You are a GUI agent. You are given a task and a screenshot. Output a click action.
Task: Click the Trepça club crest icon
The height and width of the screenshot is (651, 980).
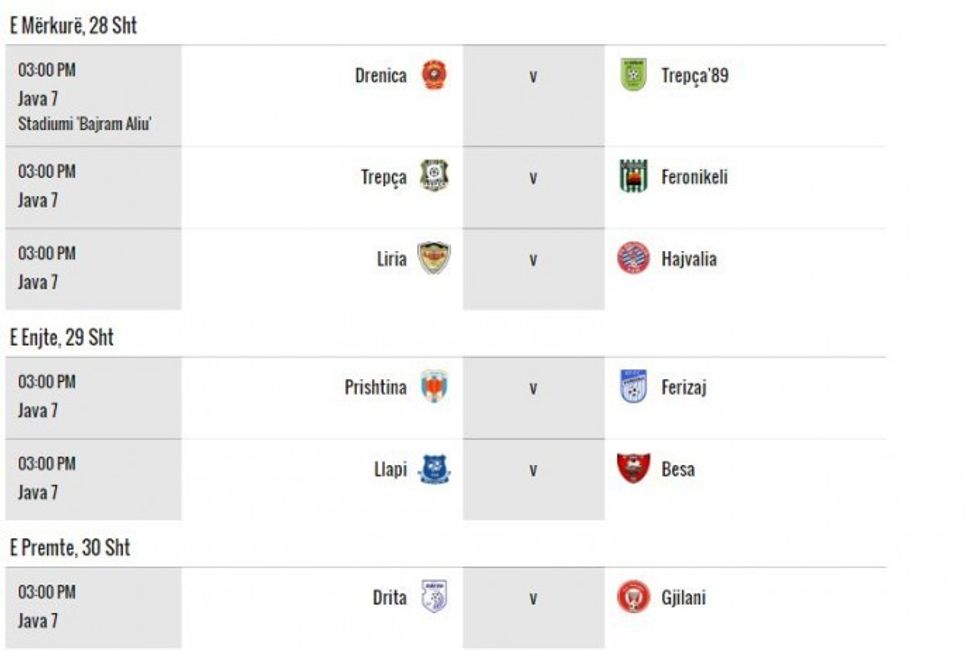[x=434, y=176]
